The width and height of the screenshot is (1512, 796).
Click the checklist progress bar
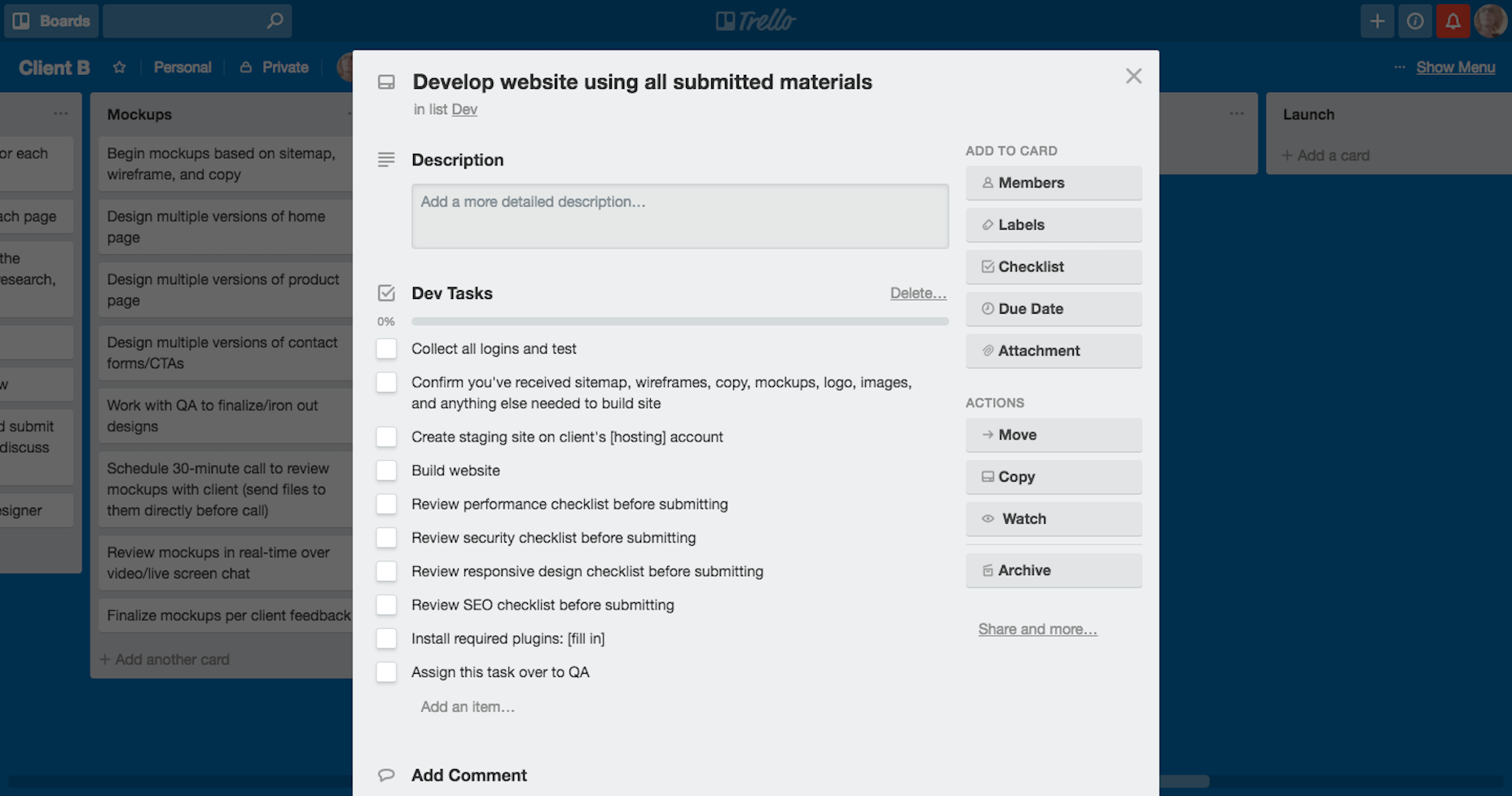click(680, 322)
